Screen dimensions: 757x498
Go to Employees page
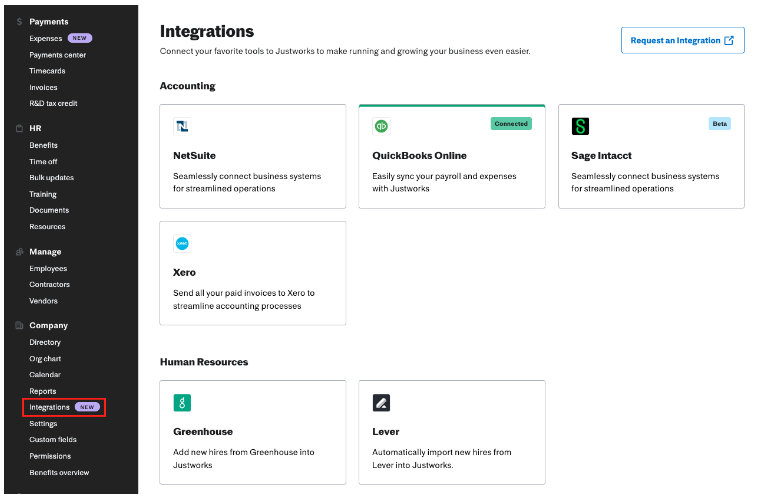pyautogui.click(x=48, y=268)
